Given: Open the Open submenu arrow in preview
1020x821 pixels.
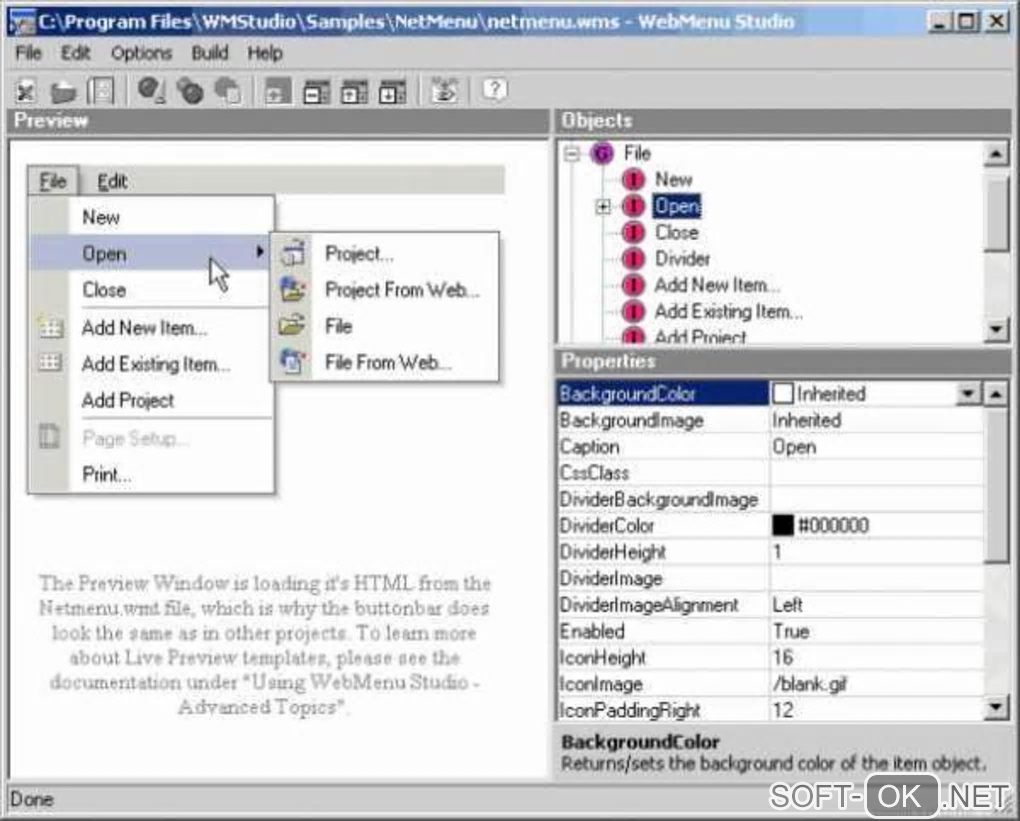Looking at the screenshot, I should click(260, 251).
